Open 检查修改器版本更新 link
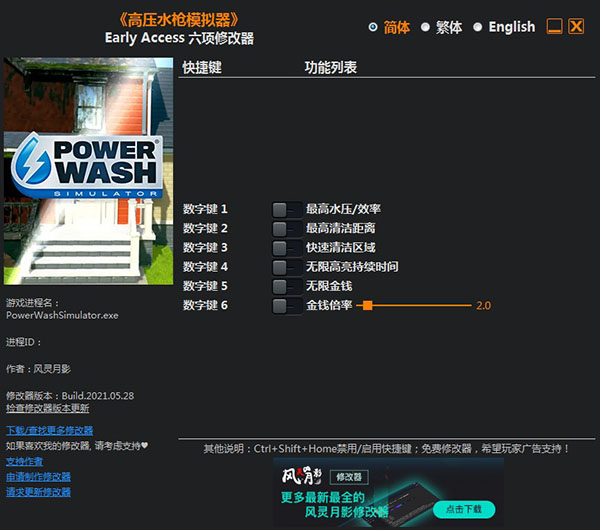This screenshot has width=600, height=530. coord(47,408)
